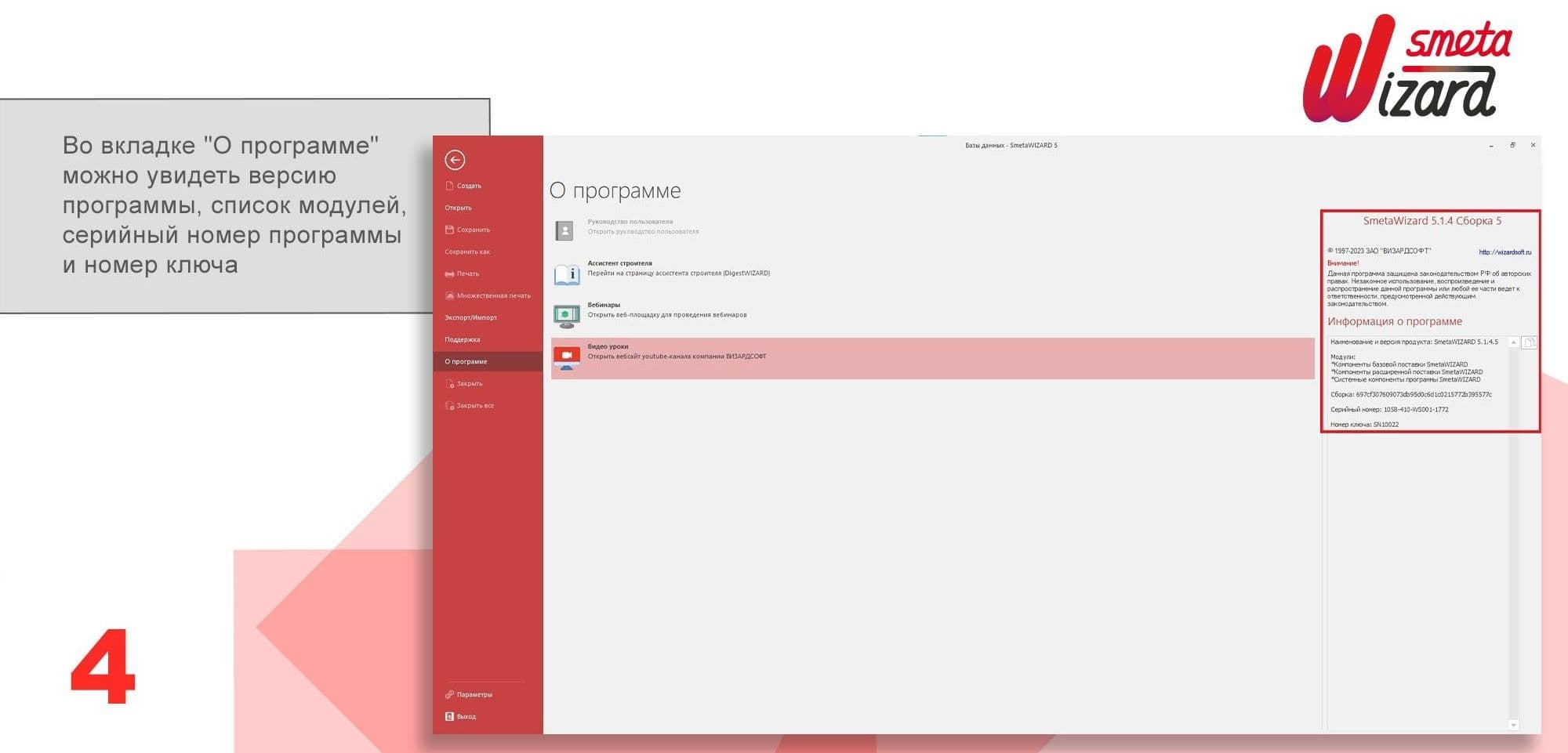Click the Сохранить label in the sidebar

click(474, 230)
